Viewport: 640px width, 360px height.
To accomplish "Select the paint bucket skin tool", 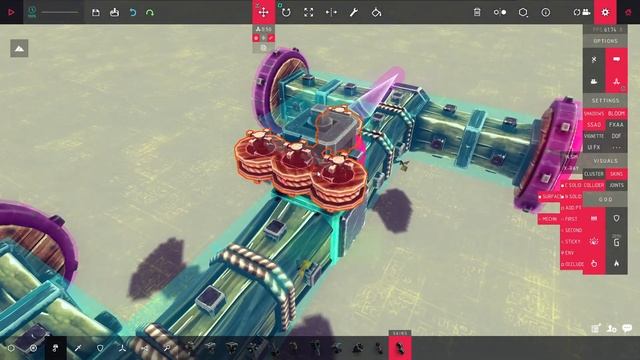I will click(376, 12).
